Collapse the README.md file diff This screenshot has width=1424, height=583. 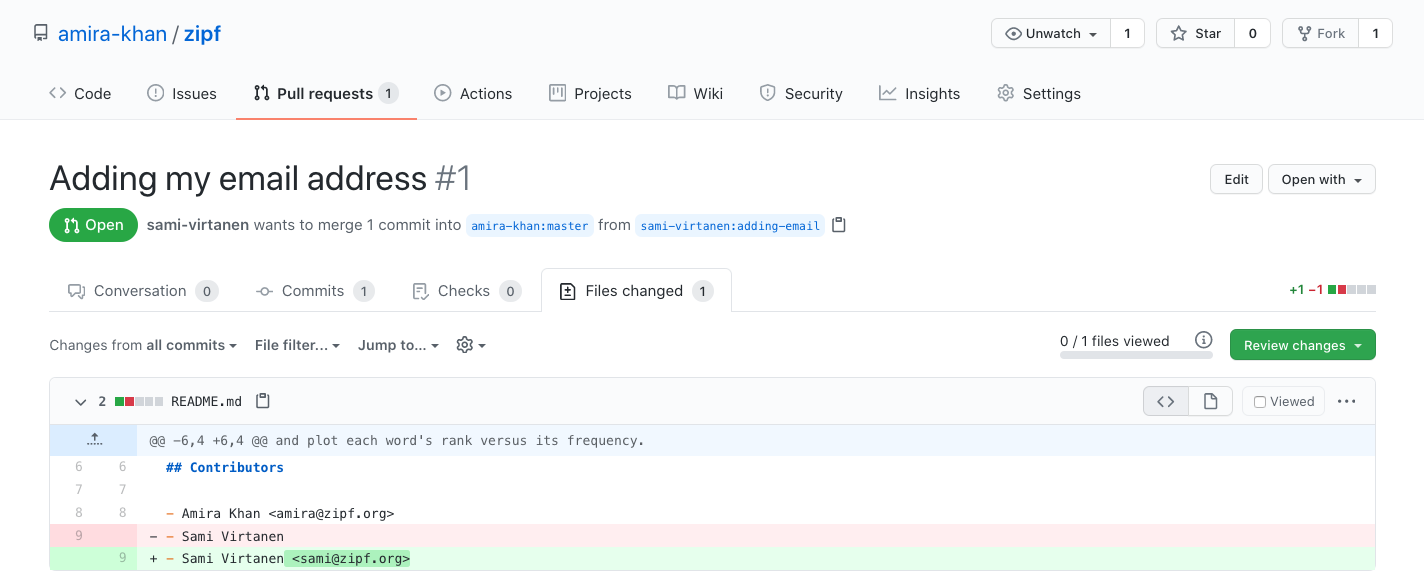coord(80,402)
